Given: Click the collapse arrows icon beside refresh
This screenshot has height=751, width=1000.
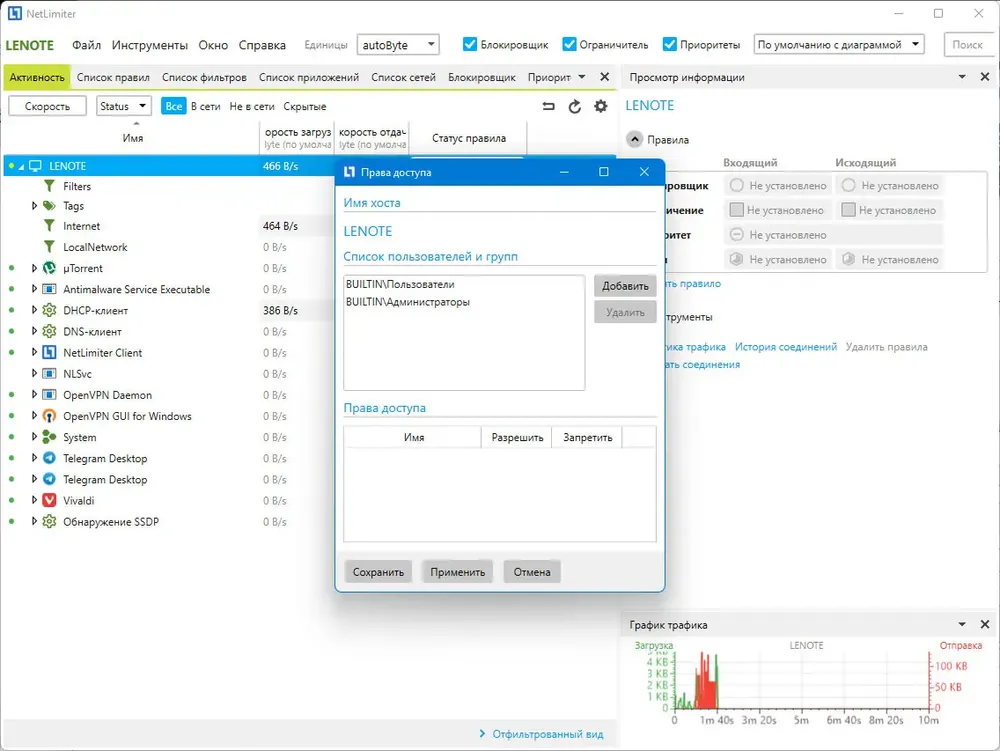Looking at the screenshot, I should 548,106.
